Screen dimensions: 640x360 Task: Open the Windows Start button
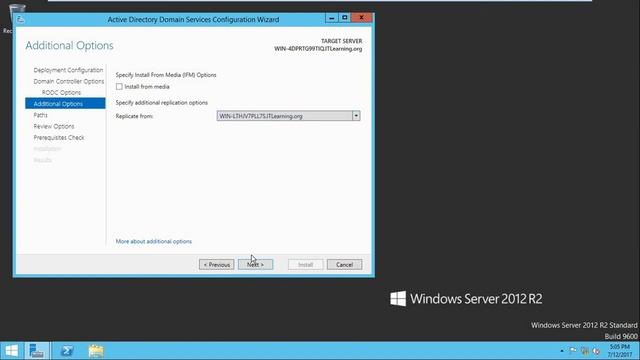(x=11, y=351)
